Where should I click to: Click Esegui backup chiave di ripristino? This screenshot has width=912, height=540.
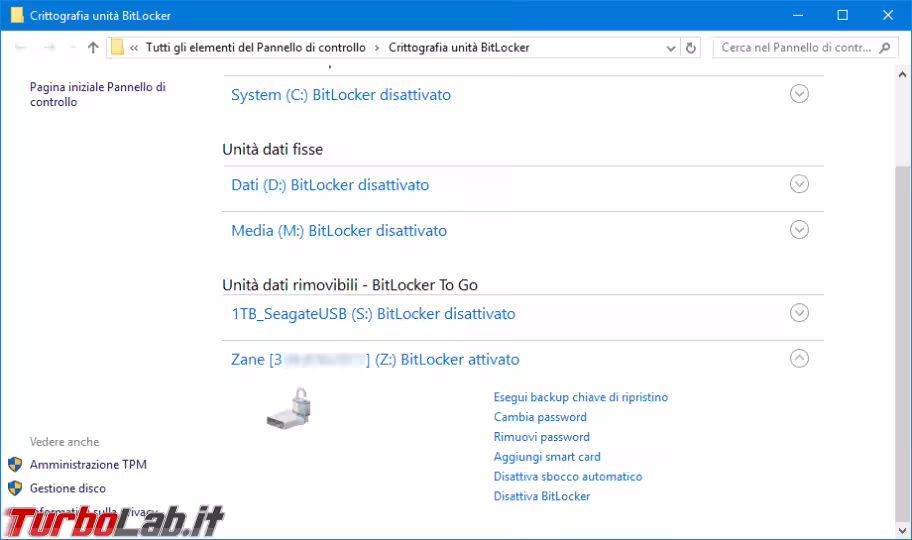pyautogui.click(x=580, y=397)
